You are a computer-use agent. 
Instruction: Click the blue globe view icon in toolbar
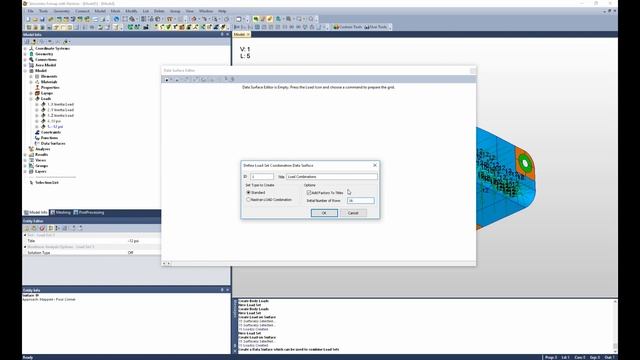click(116, 19)
